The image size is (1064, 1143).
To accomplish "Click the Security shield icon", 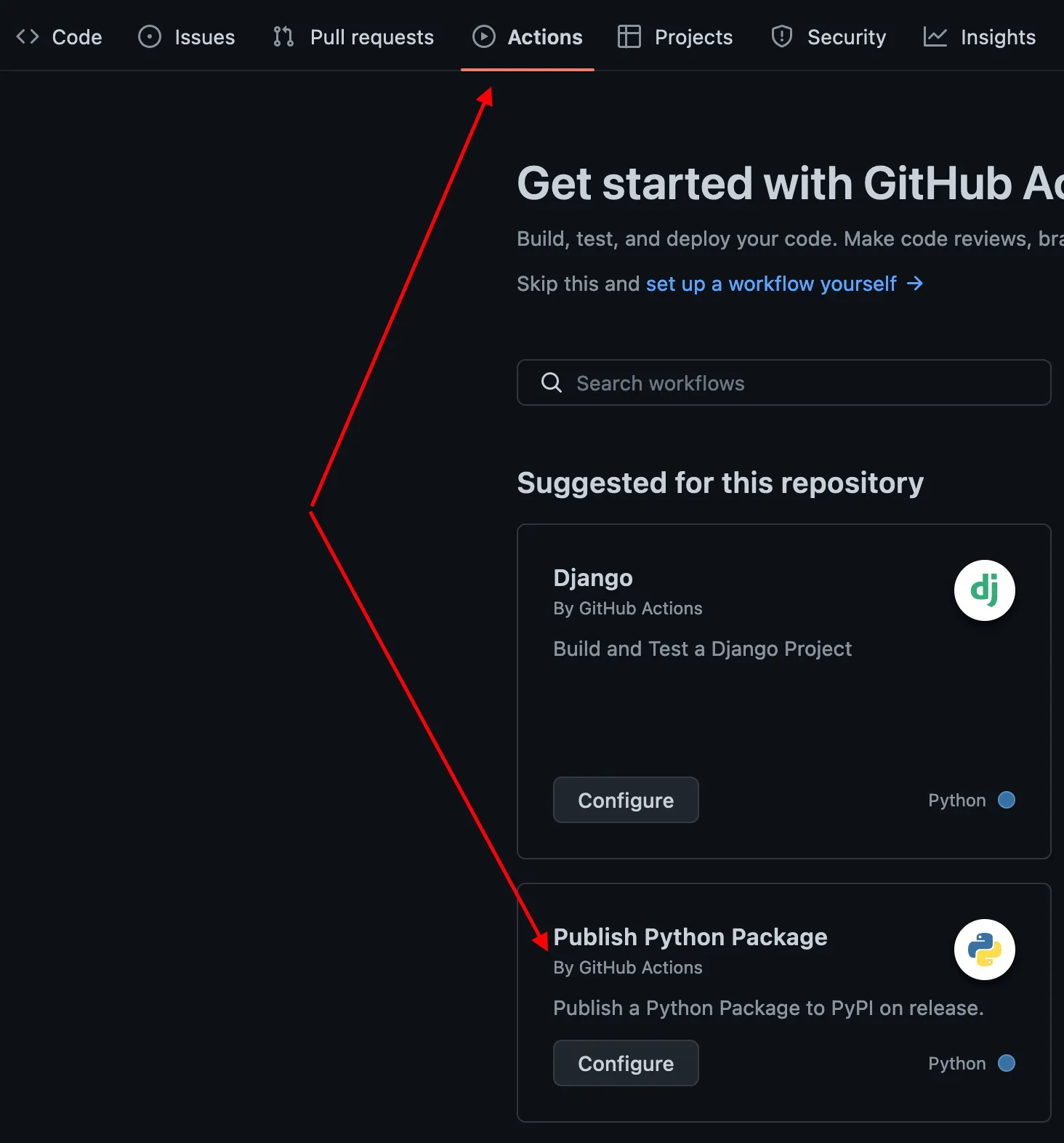I will point(782,36).
